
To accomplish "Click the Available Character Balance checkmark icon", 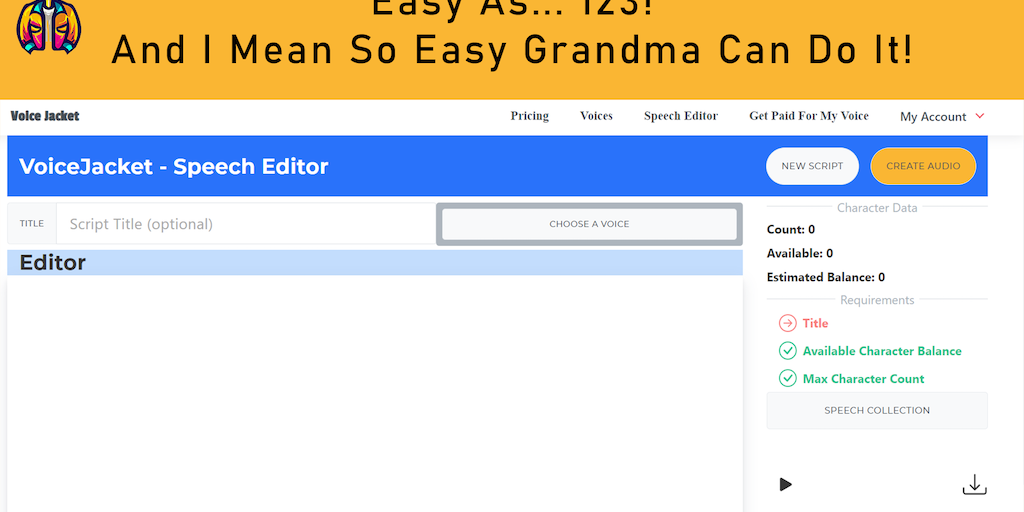I will 788,351.
